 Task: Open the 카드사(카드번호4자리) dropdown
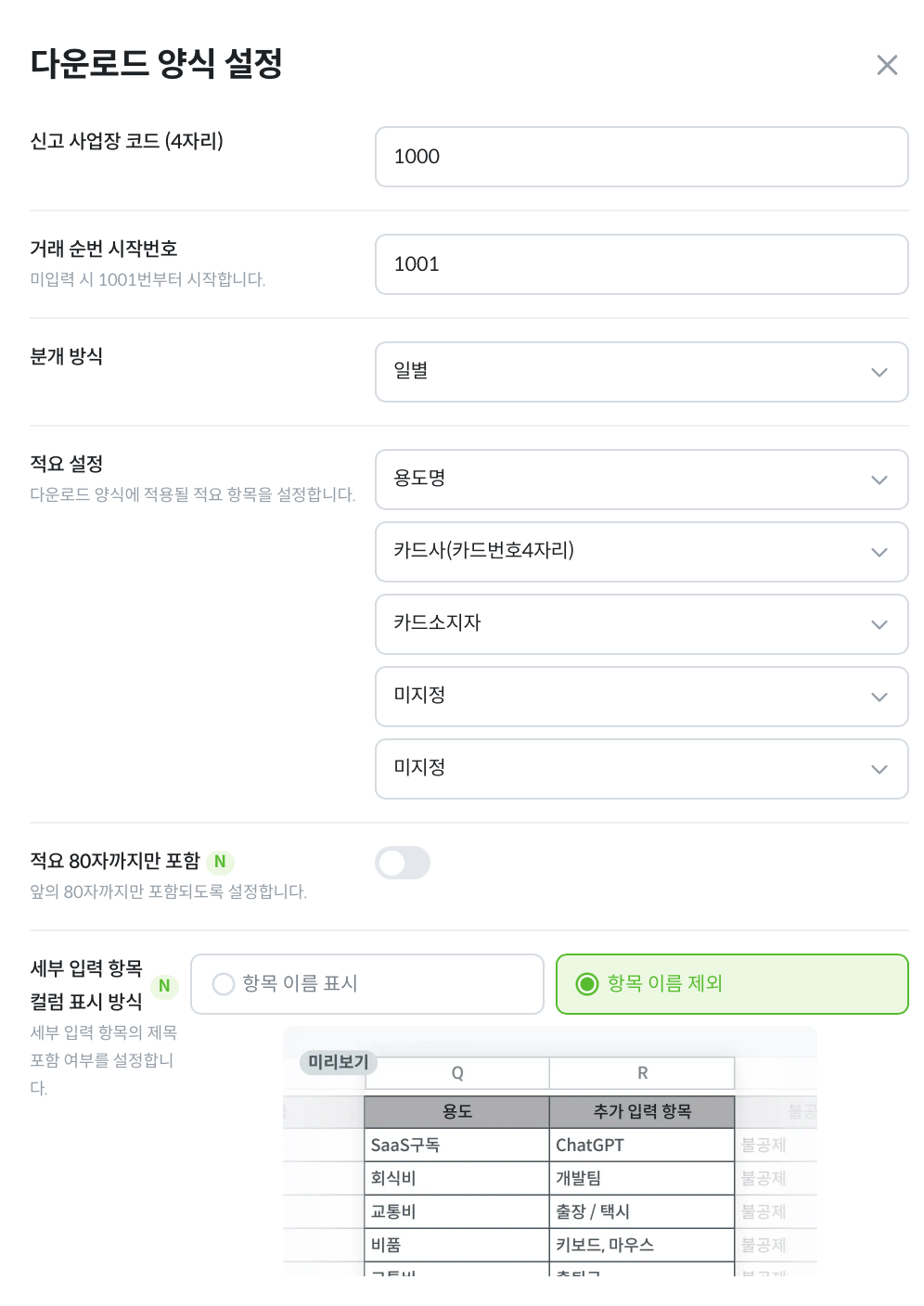(641, 552)
